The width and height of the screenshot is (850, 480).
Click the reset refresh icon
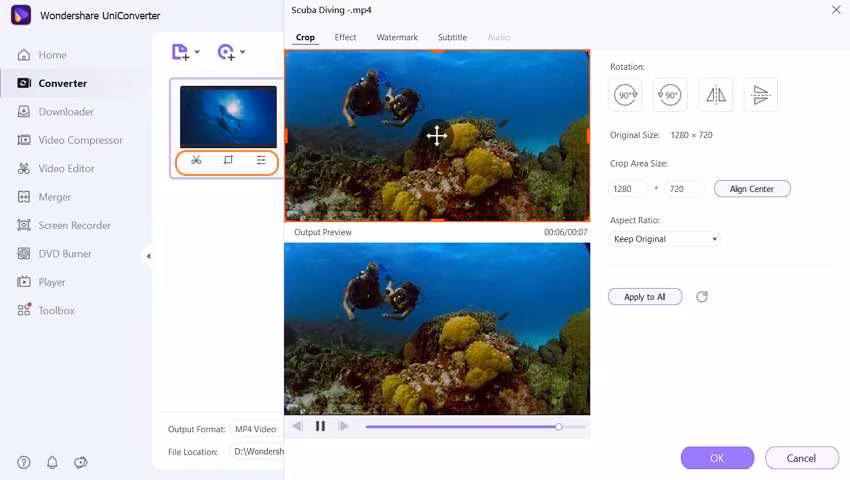[x=701, y=297]
